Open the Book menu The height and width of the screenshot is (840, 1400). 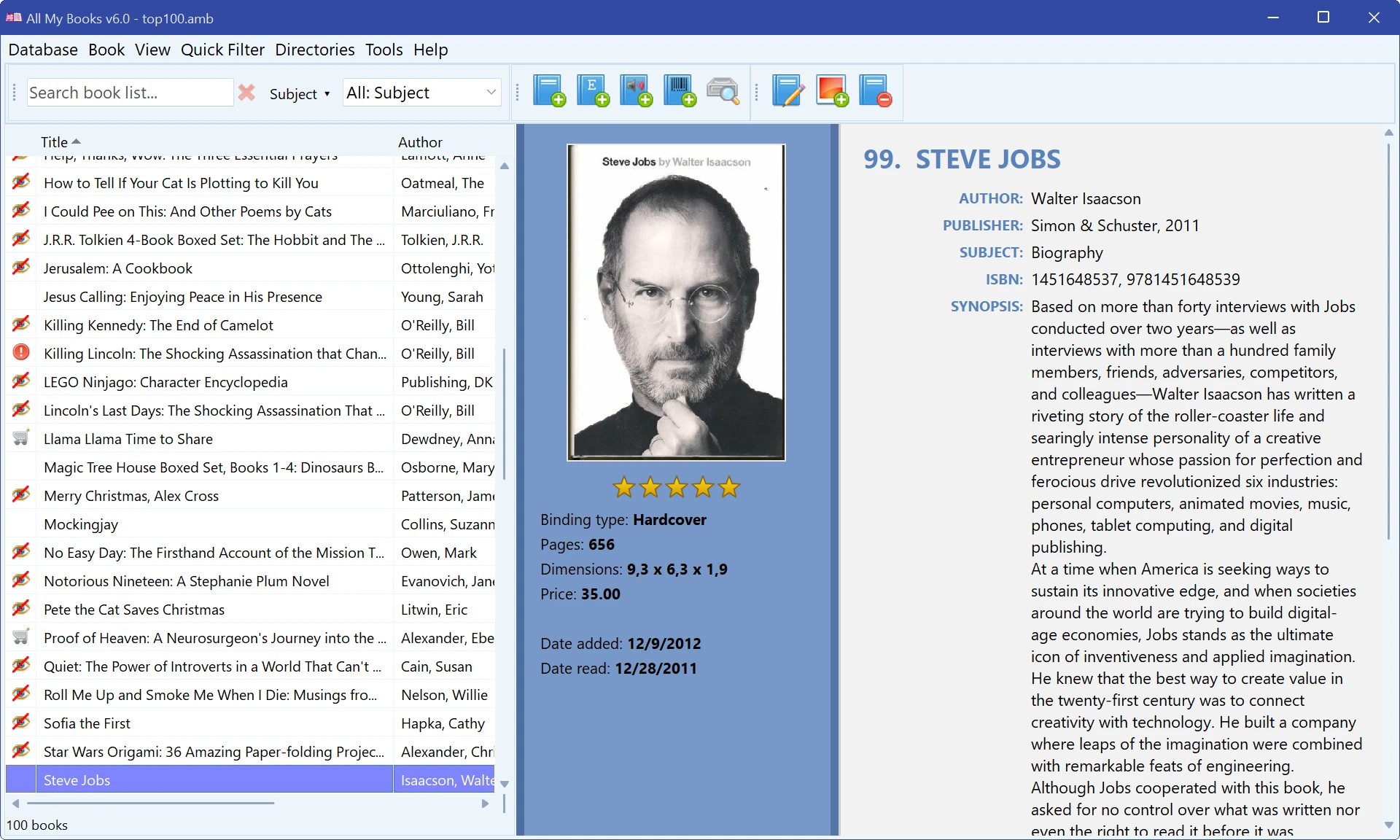coord(106,50)
